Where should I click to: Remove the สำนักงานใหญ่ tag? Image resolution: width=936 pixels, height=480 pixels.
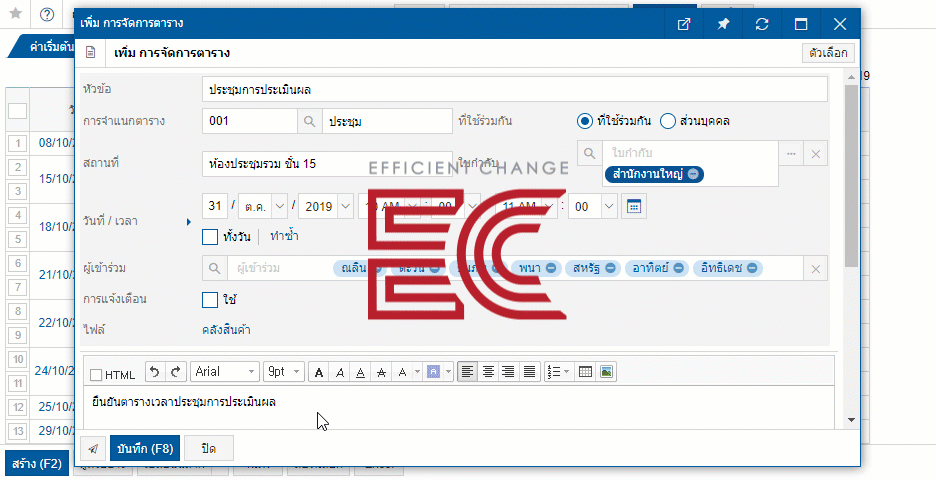(693, 174)
